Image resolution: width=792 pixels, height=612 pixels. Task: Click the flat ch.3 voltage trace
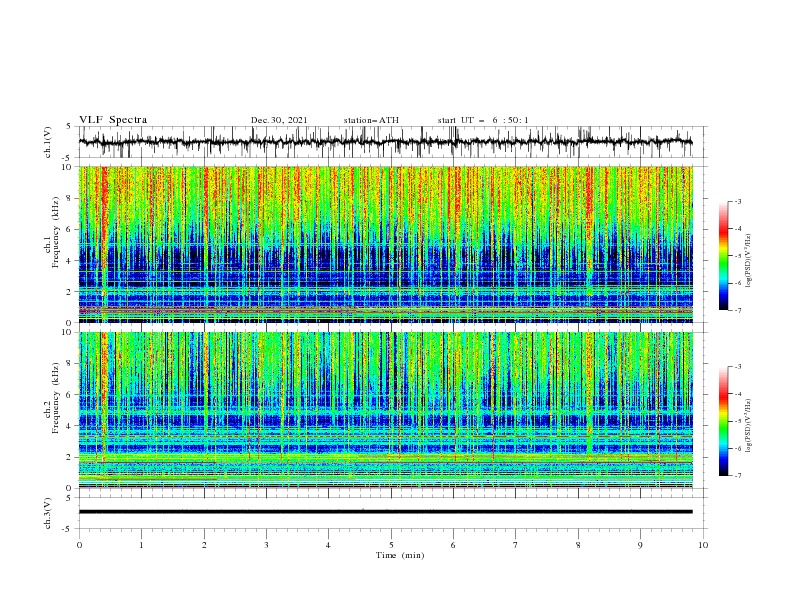386,512
